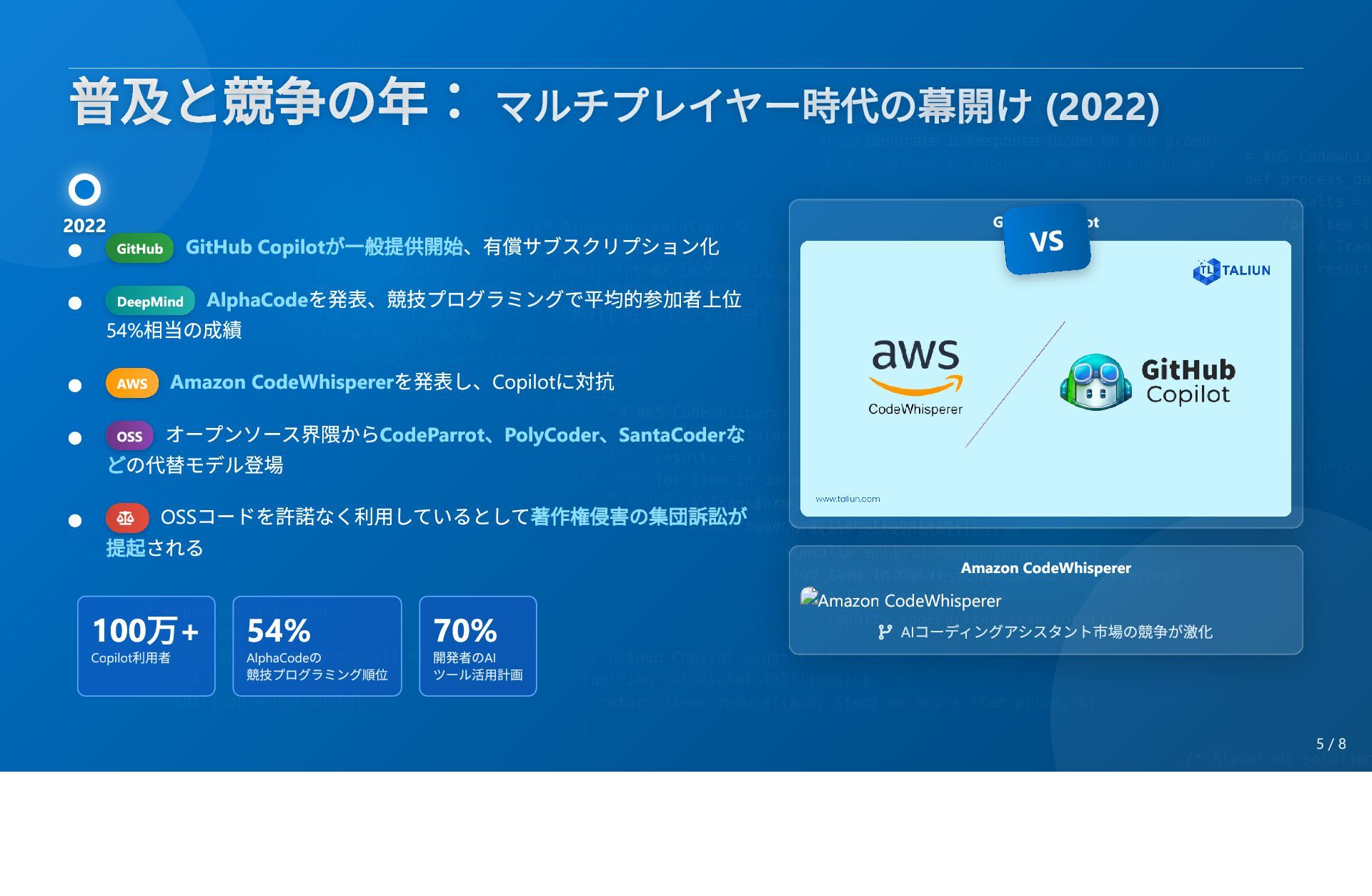
Task: Click the AWS CodeWhisperer logo in the image
Action: [x=915, y=377]
